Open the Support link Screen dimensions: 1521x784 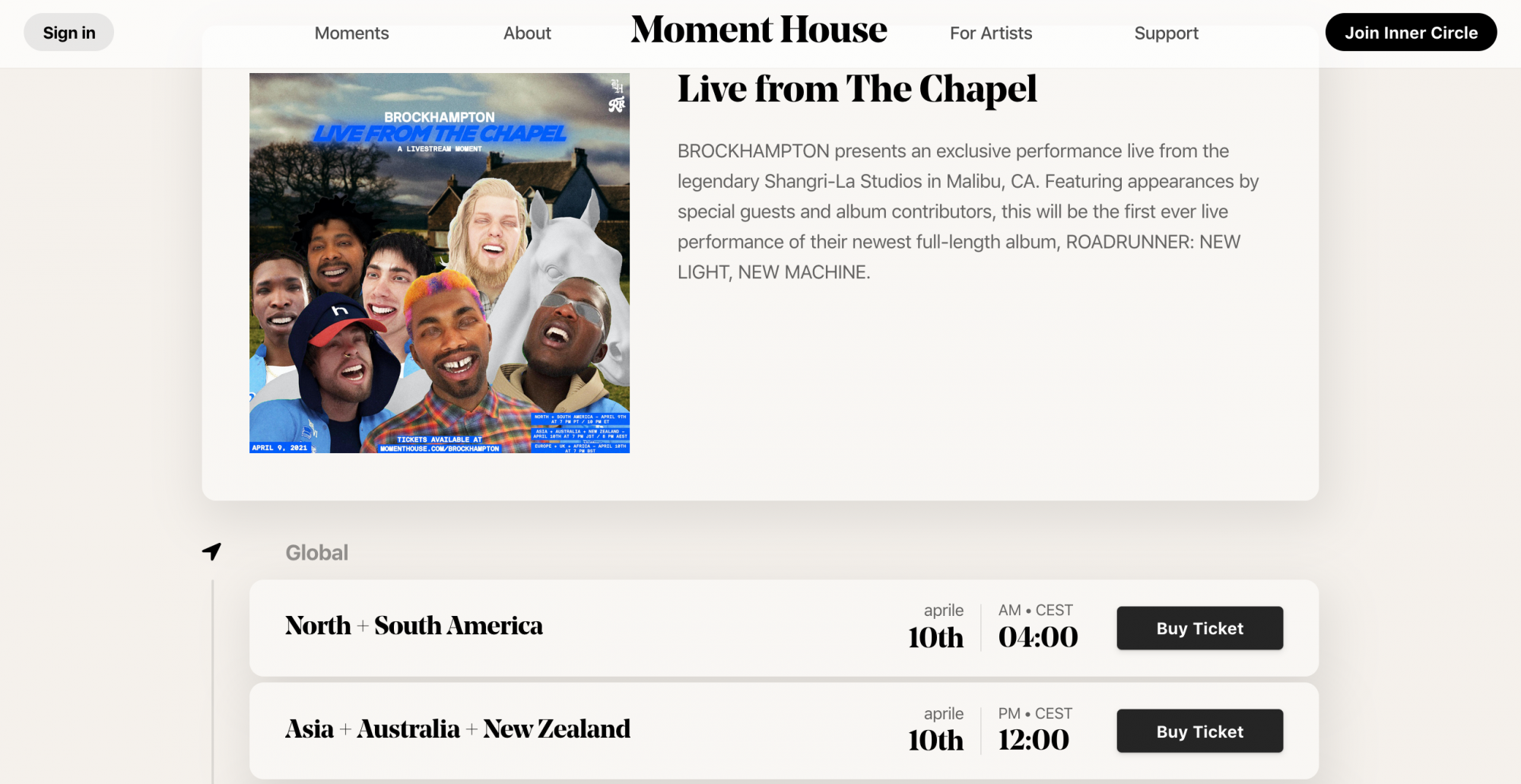click(1166, 33)
